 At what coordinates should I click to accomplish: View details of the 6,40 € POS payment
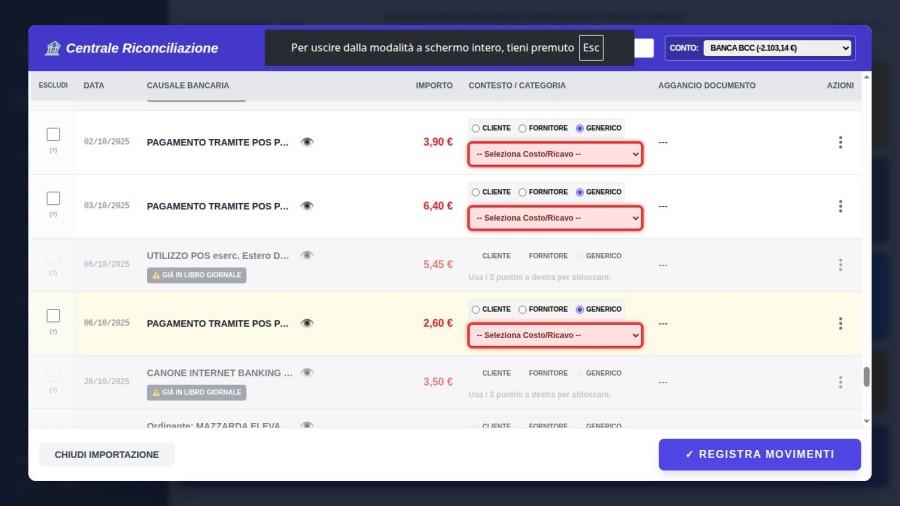tap(307, 206)
